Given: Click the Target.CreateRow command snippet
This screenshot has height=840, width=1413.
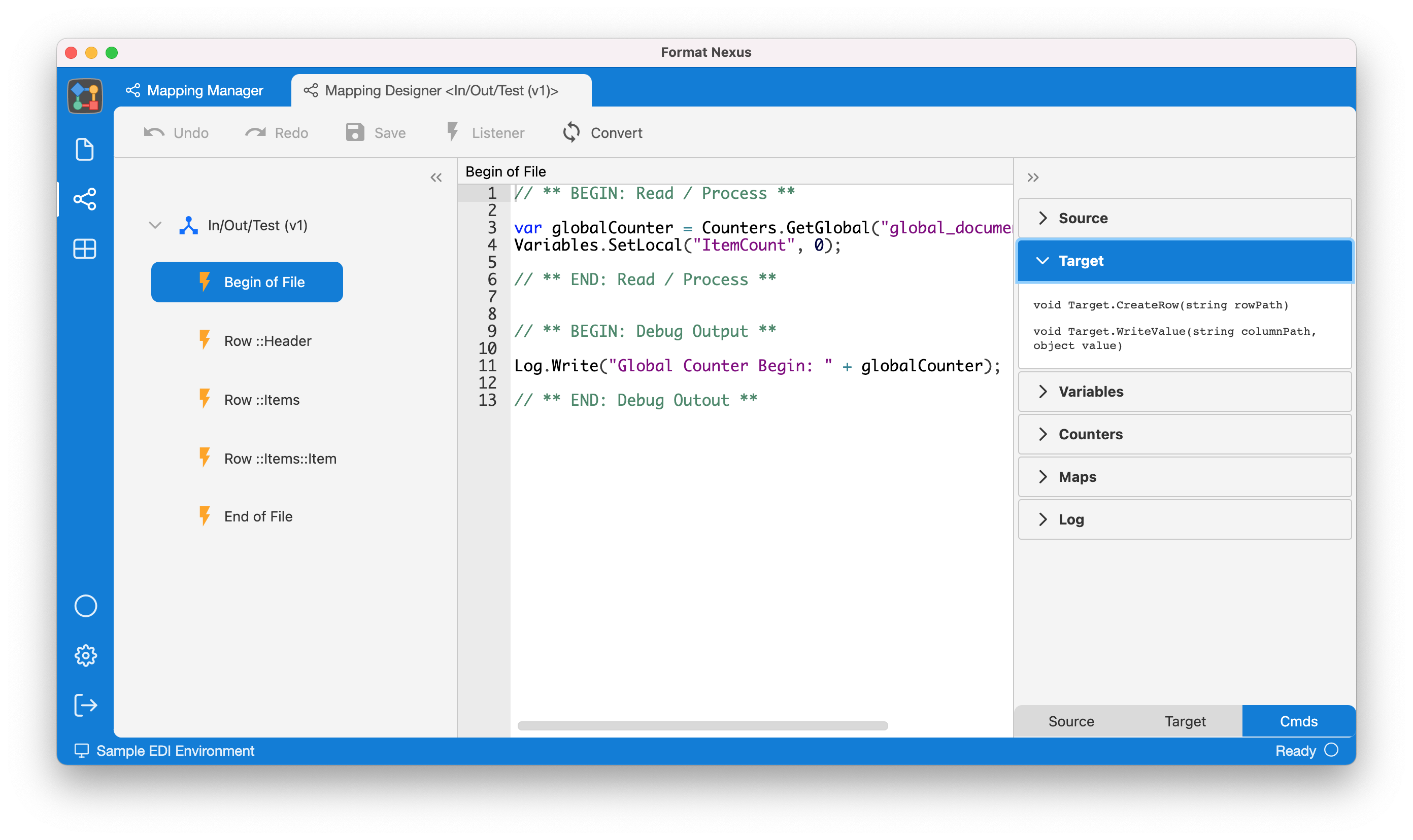Looking at the screenshot, I should tap(1160, 305).
